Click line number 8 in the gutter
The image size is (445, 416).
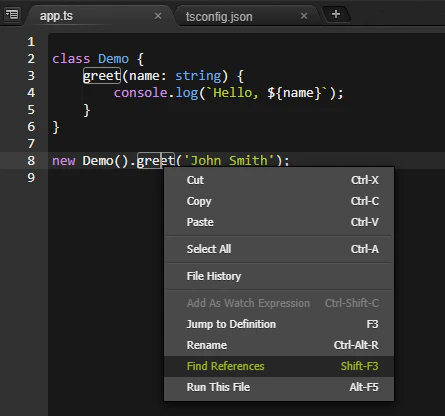(31, 161)
